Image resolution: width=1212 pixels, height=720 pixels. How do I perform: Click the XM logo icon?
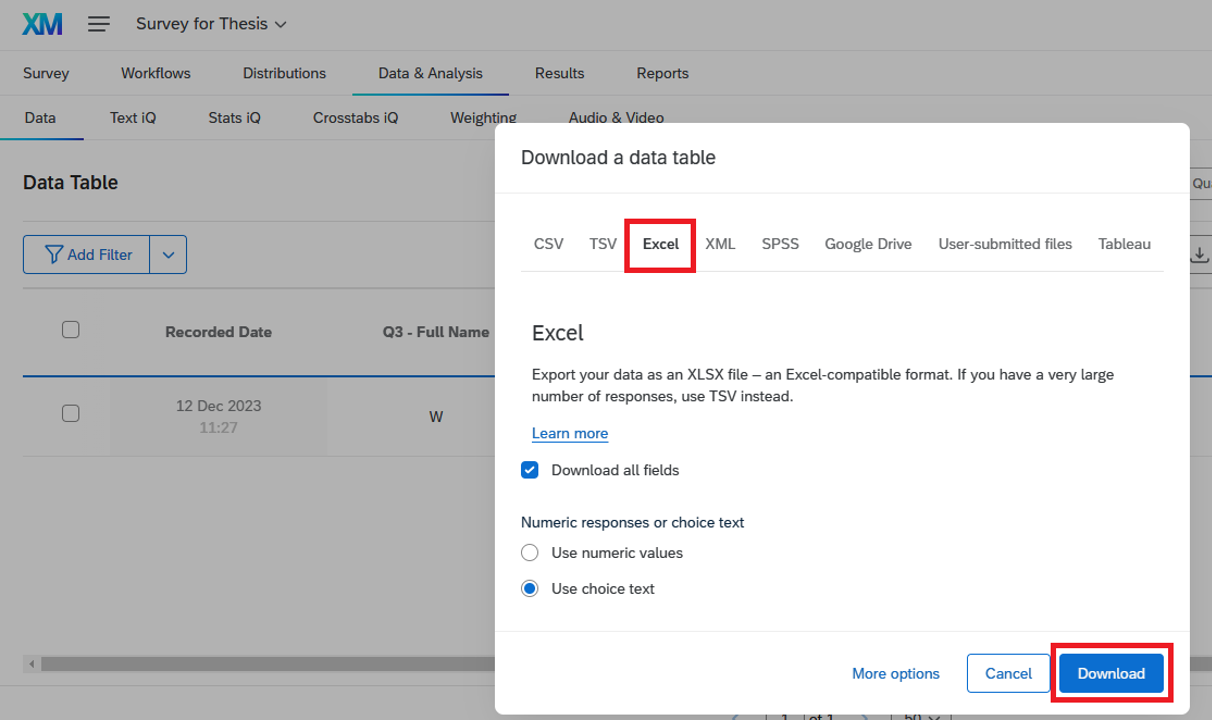[x=42, y=24]
